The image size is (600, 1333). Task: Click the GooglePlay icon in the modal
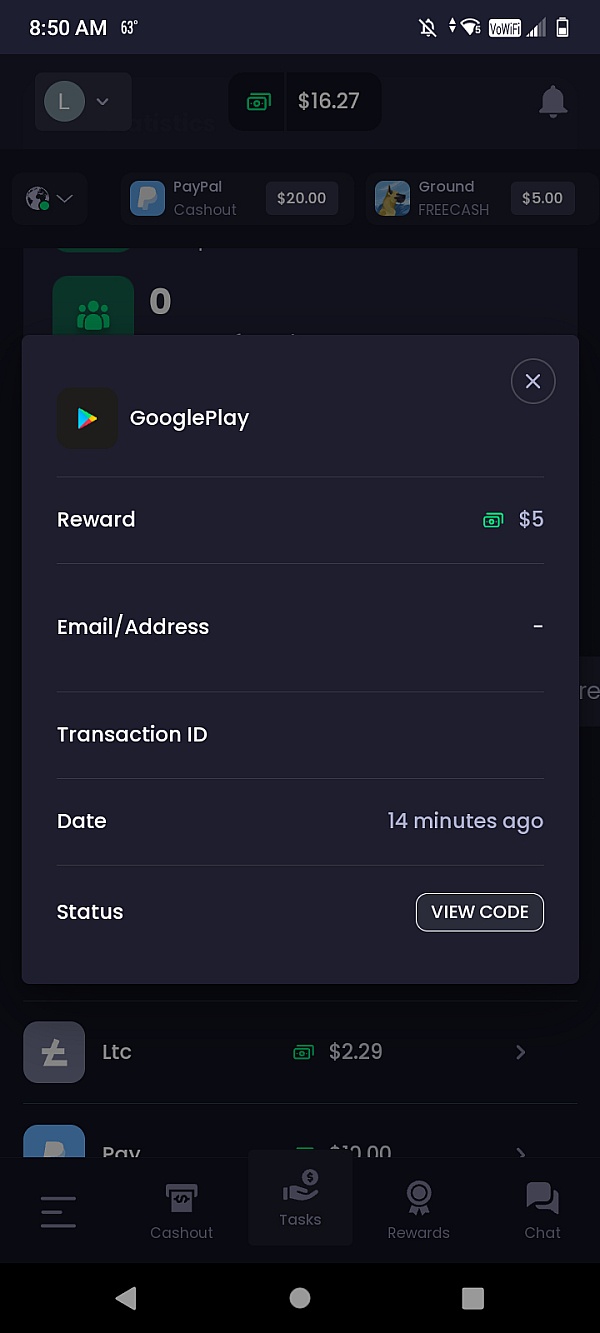point(87,418)
